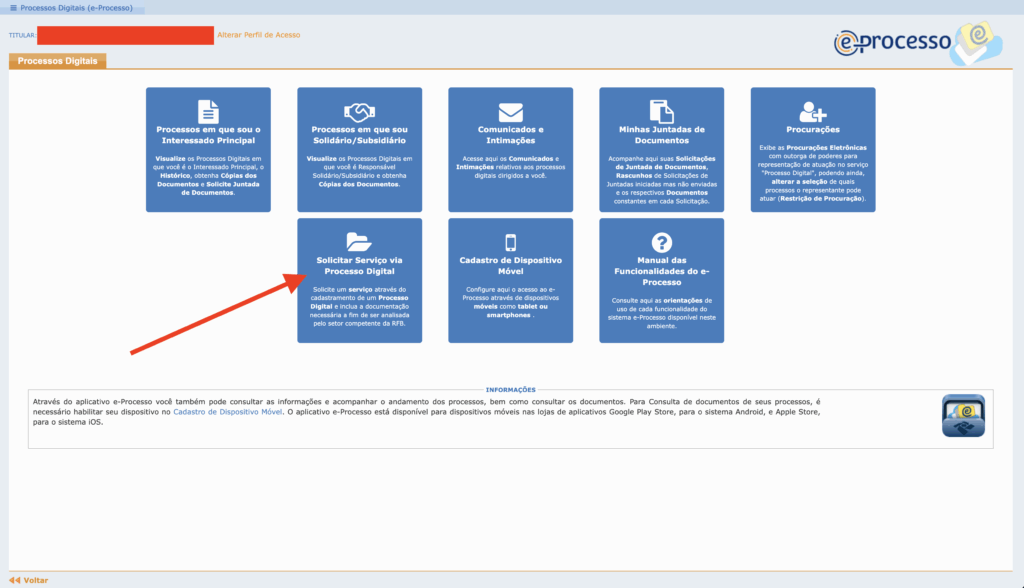Click the double-arrow Voltar icon
Image resolution: width=1024 pixels, height=588 pixels.
(14, 580)
